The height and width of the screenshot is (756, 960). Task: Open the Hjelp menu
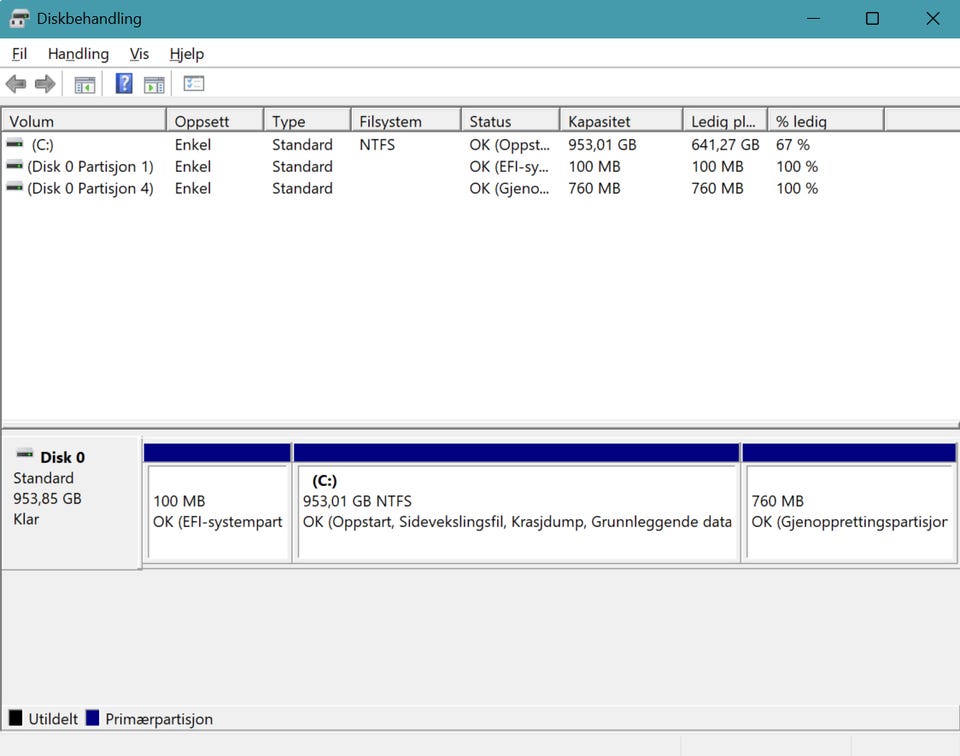186,54
